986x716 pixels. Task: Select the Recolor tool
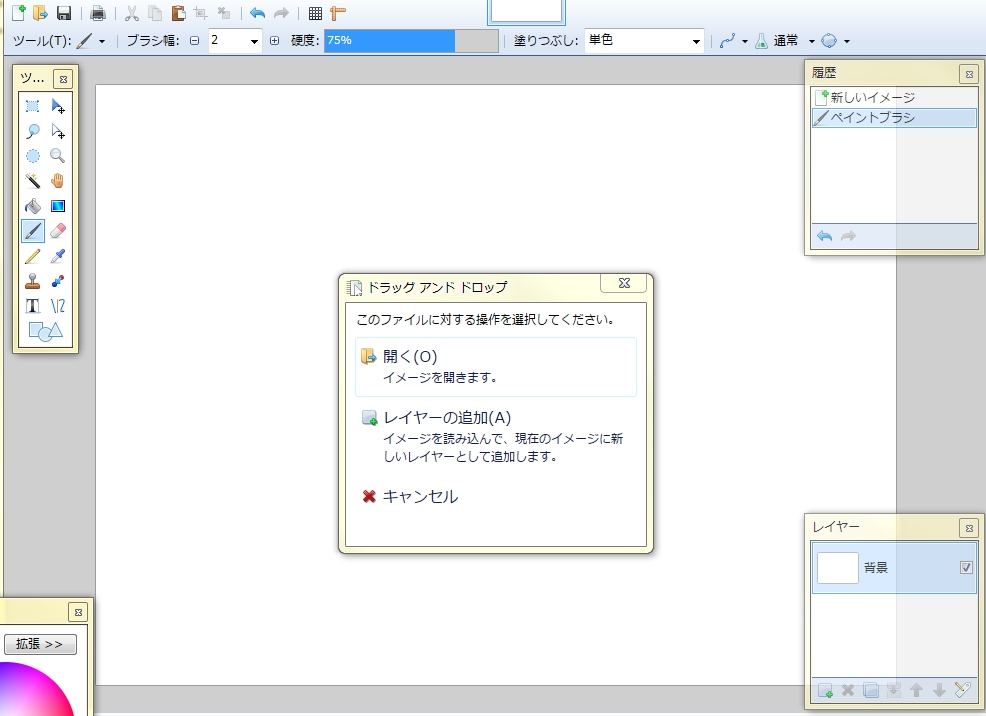58,281
